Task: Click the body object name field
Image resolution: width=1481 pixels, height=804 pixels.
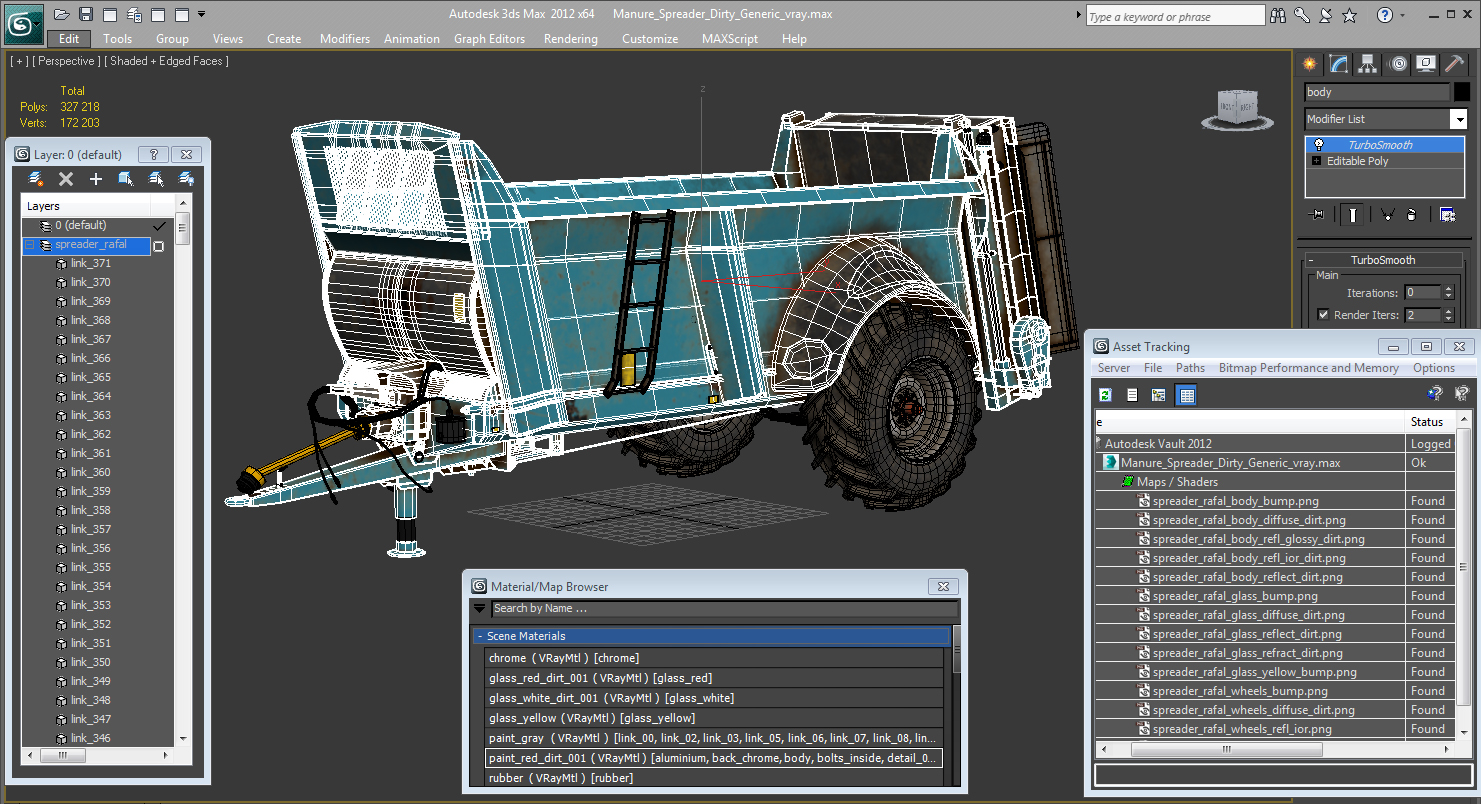Action: [x=1377, y=92]
